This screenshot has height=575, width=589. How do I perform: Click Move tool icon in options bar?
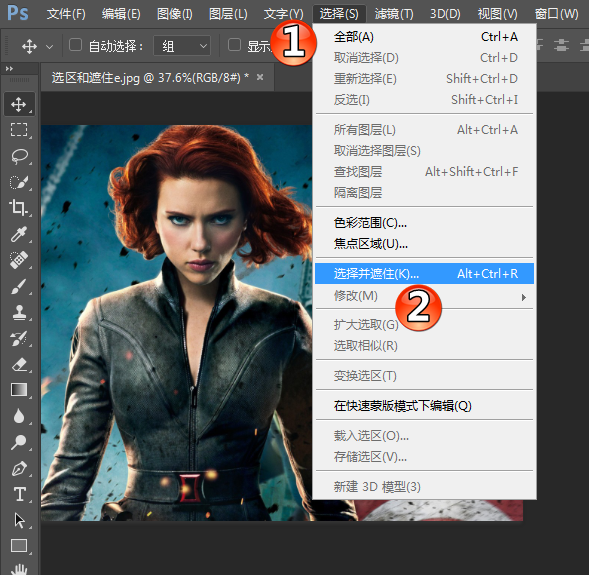tap(29, 47)
